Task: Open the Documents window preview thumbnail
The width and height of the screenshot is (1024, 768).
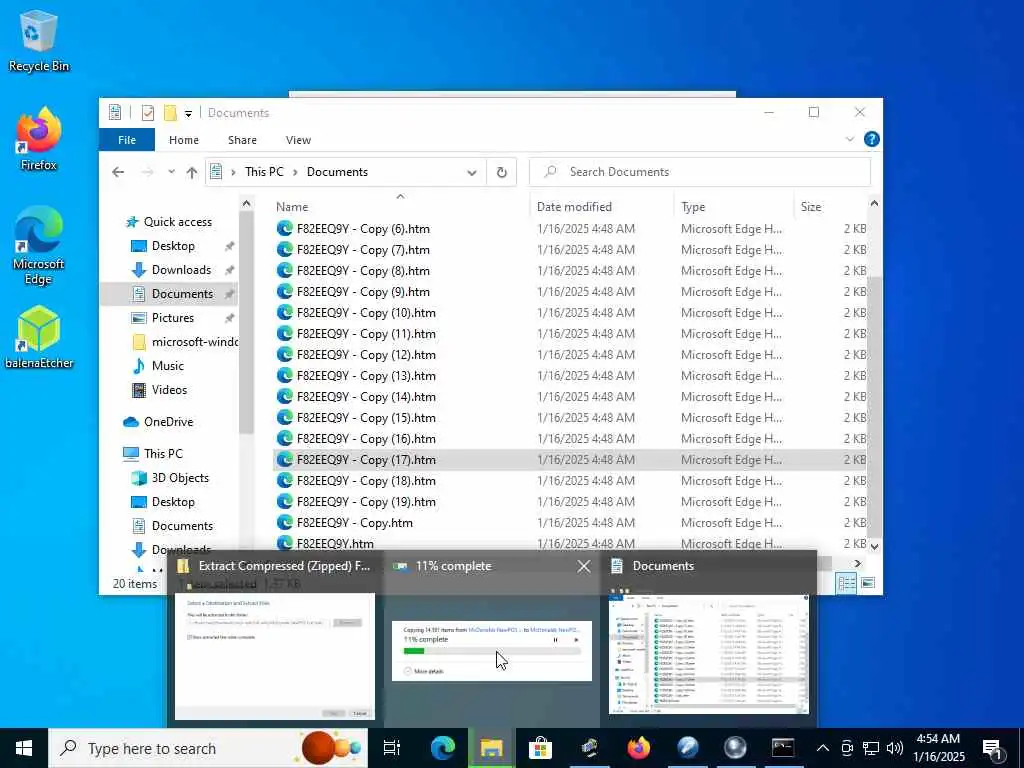Action: tap(709, 654)
